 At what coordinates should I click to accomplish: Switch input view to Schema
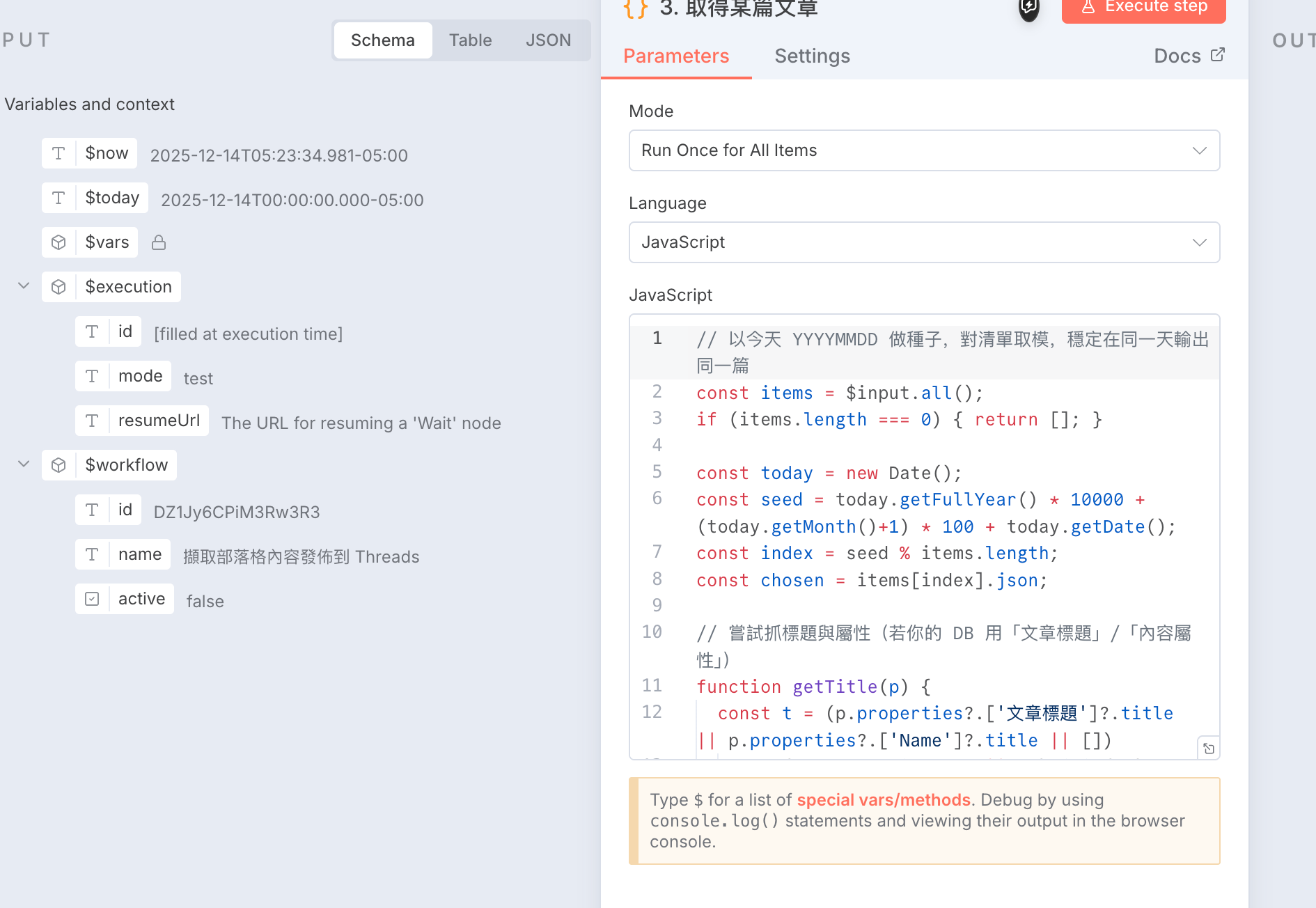(x=382, y=40)
